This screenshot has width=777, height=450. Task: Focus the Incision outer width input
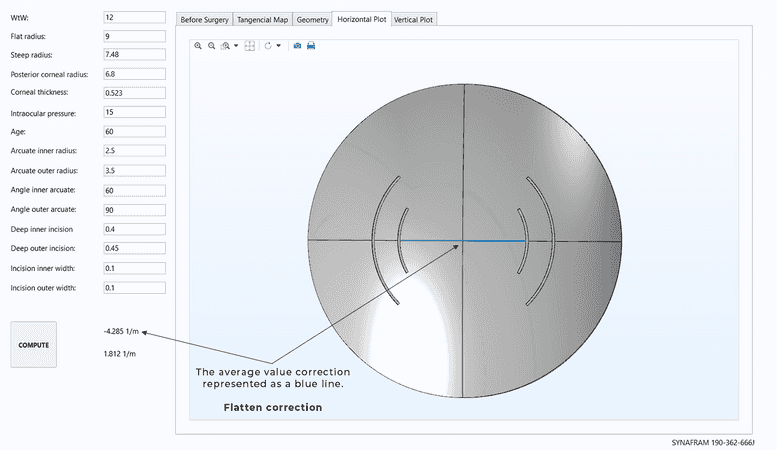pos(134,287)
